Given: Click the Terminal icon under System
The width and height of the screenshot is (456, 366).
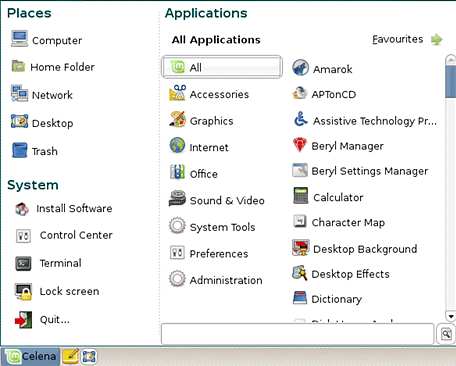Looking at the screenshot, I should pyautogui.click(x=23, y=263).
